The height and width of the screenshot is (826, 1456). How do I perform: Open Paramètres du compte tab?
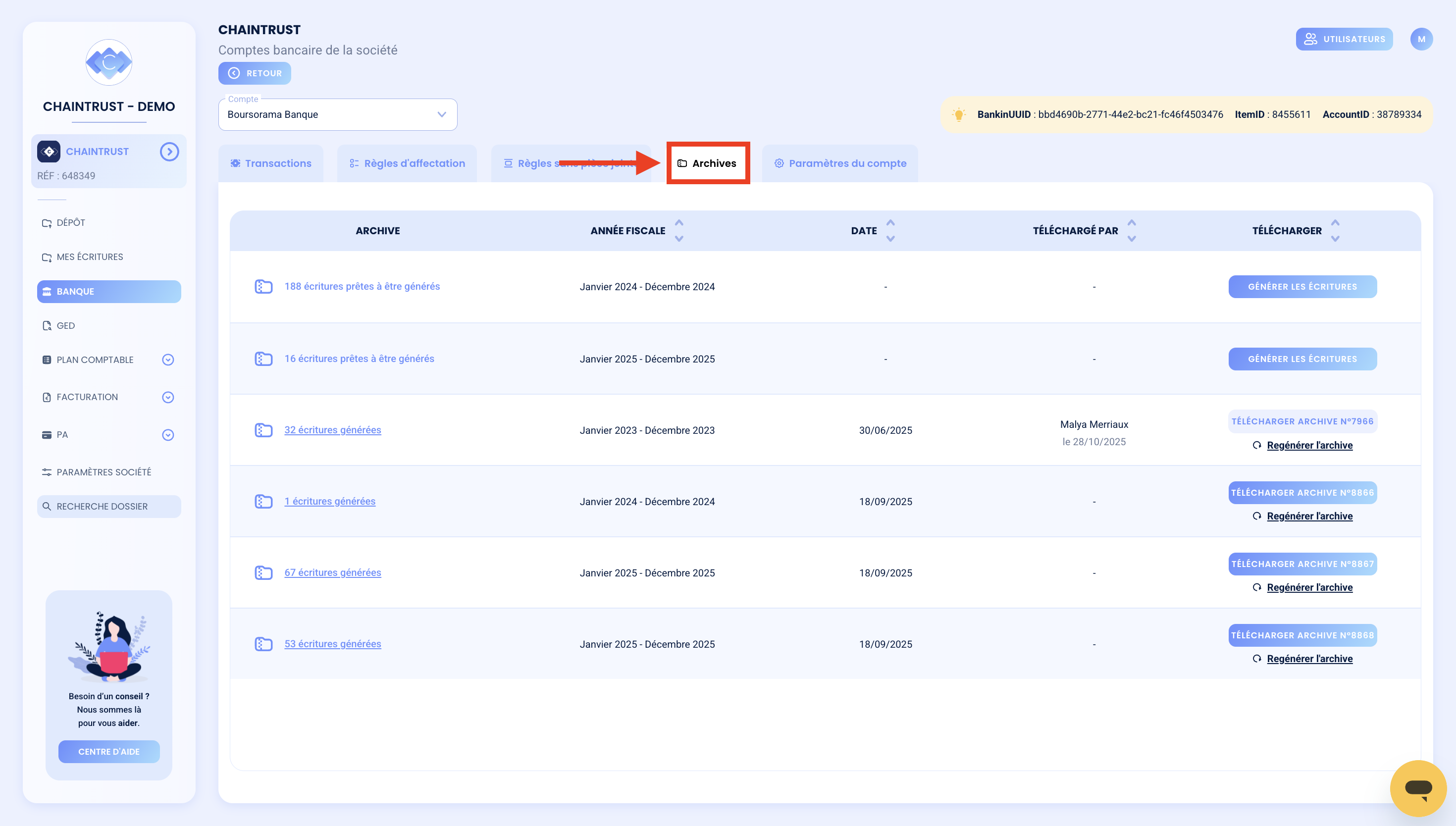840,163
